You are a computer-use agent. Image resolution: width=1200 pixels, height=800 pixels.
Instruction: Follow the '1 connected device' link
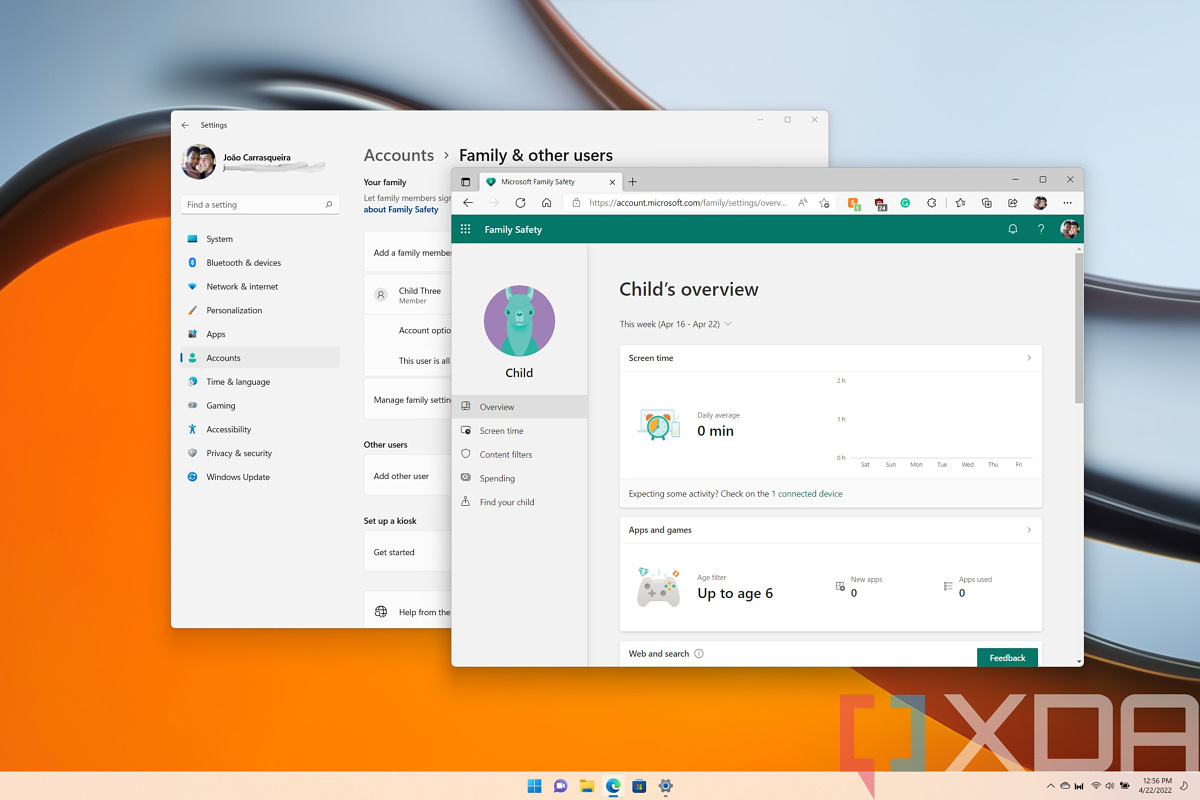tap(807, 494)
